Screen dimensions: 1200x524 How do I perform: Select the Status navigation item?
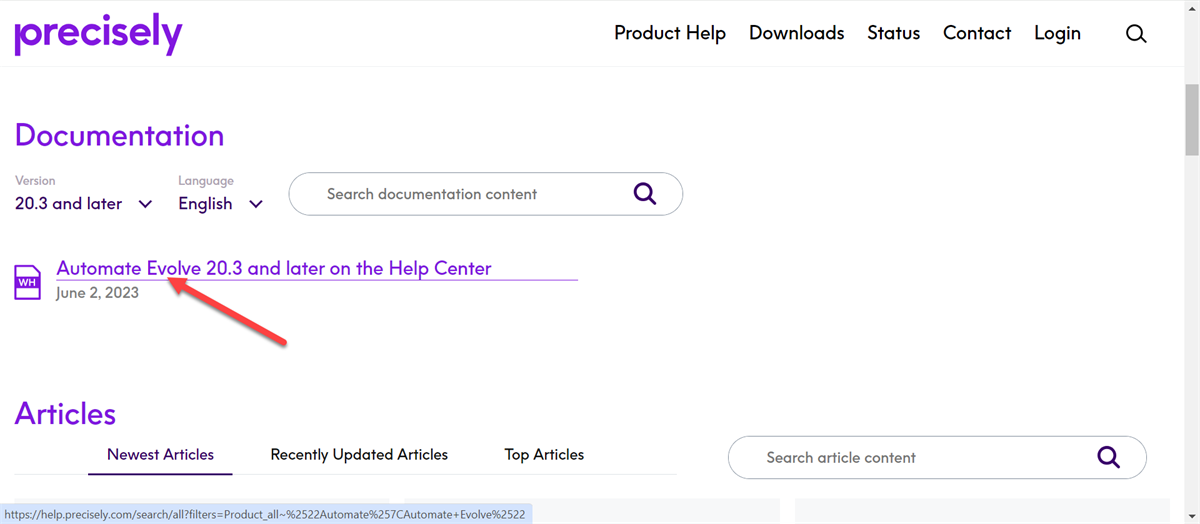click(x=893, y=33)
